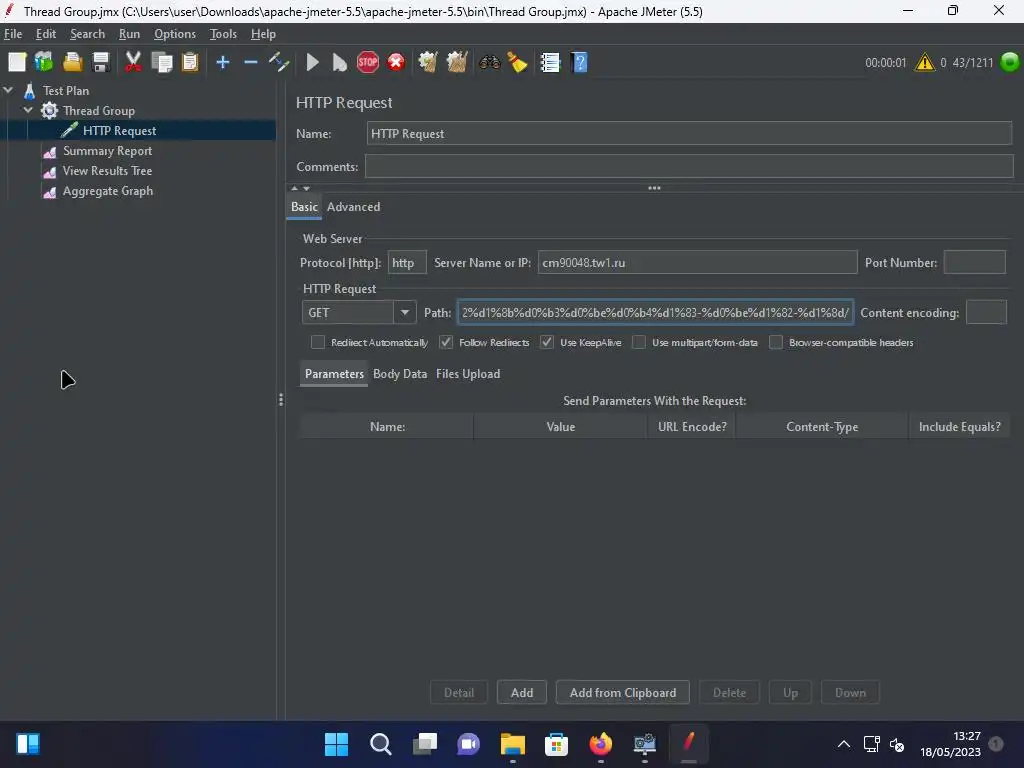Uncheck Use KeepAlive checkbox
This screenshot has height=768, width=1024.
(547, 342)
